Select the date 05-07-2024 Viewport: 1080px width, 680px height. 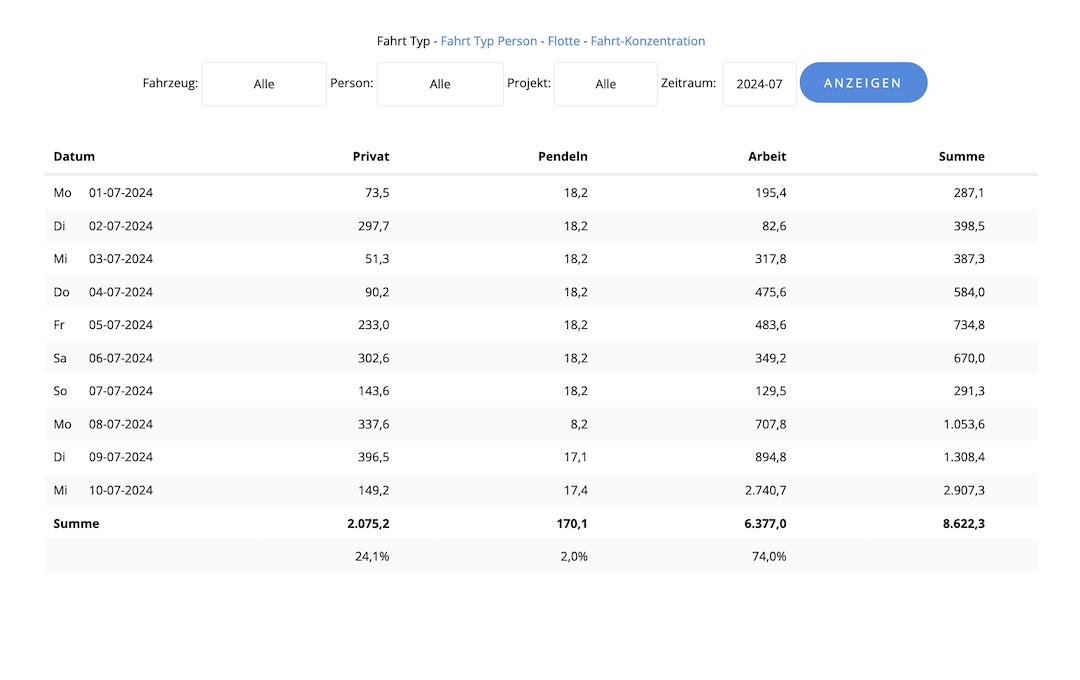coord(121,325)
